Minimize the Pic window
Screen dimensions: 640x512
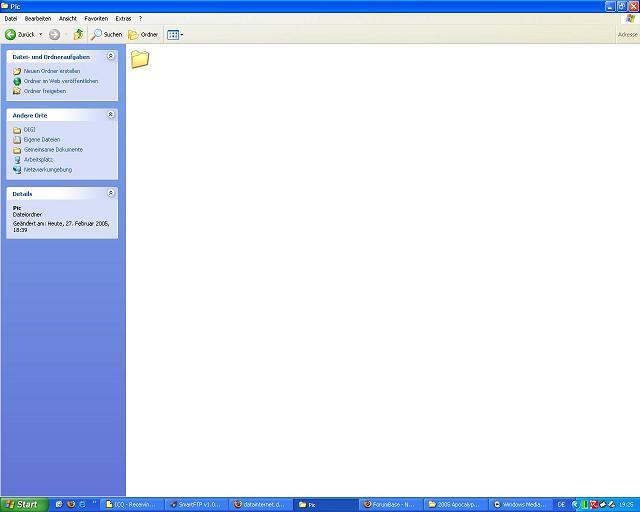[610, 6]
